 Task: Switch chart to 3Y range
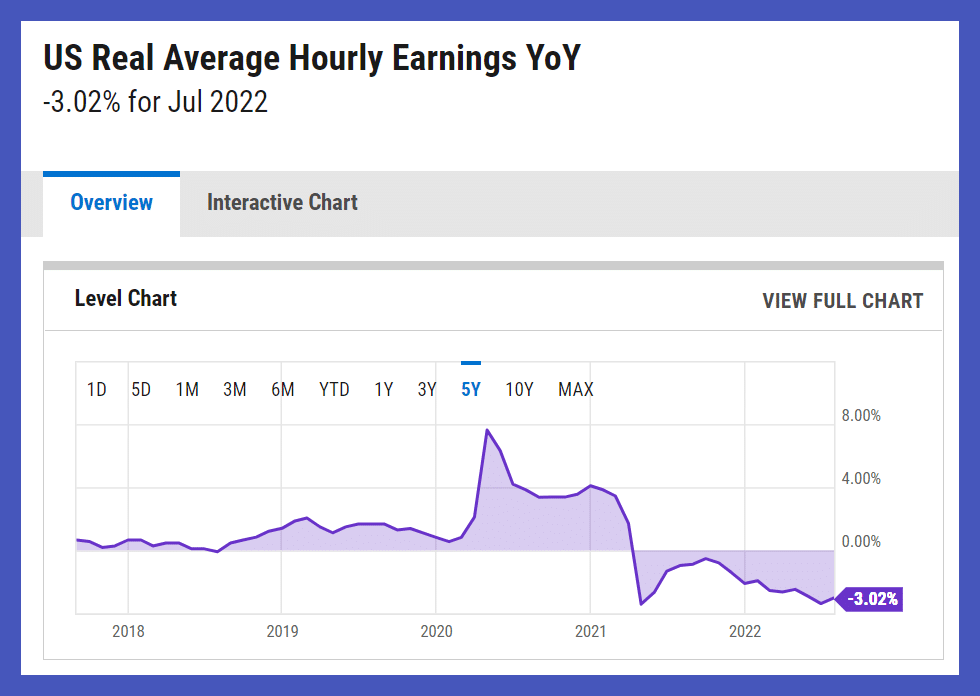click(x=427, y=390)
